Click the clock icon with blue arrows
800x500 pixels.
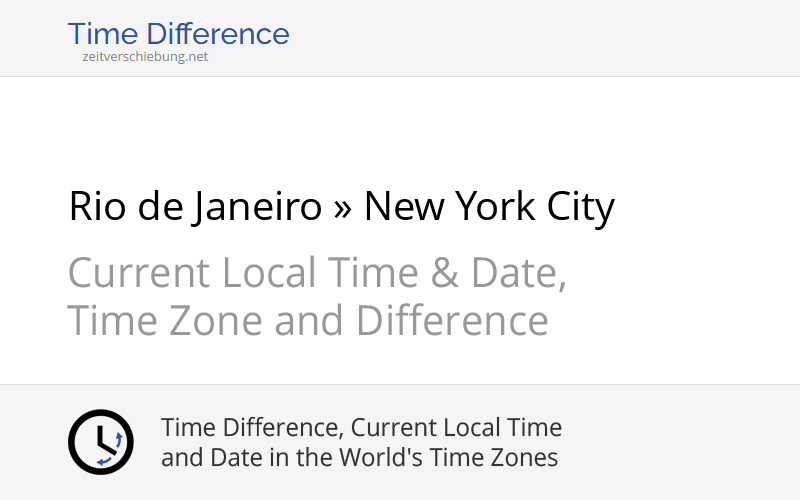click(101, 442)
